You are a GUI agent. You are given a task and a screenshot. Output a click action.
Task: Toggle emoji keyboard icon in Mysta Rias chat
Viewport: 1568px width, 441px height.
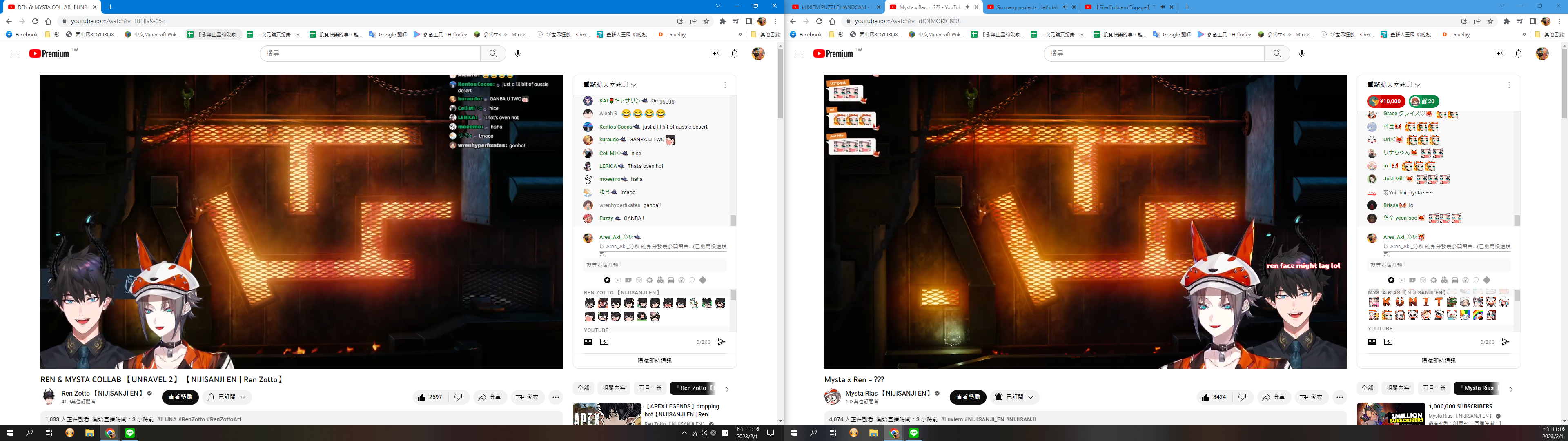click(x=1372, y=342)
